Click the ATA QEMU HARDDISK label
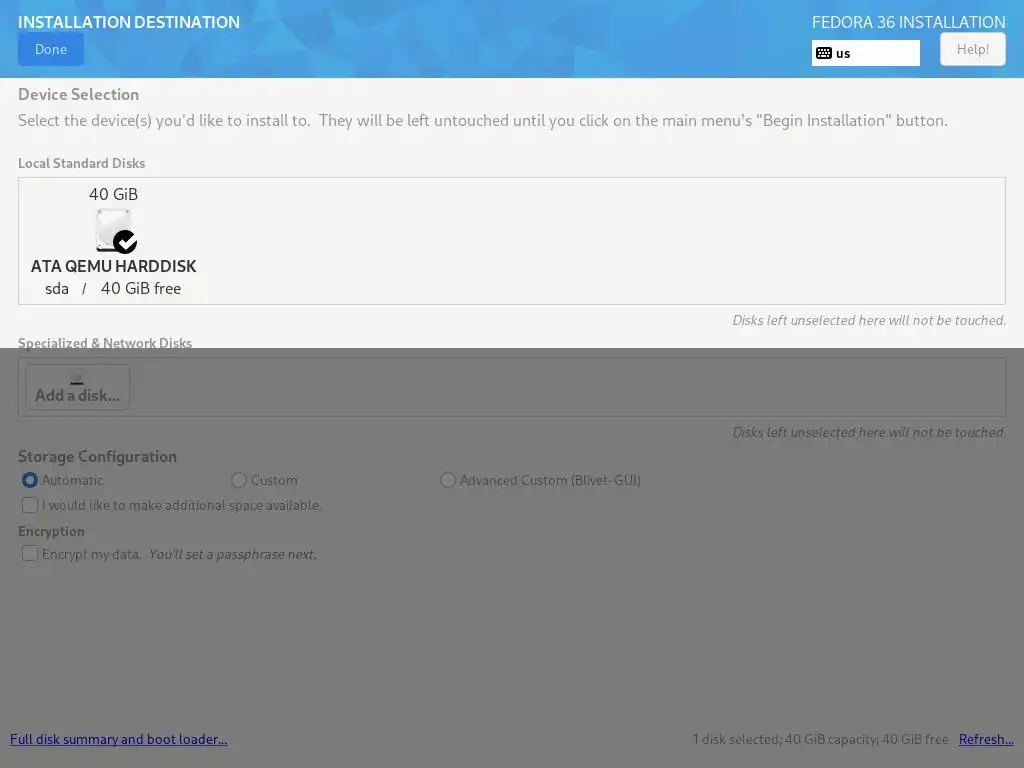Viewport: 1024px width, 768px height. click(x=114, y=266)
